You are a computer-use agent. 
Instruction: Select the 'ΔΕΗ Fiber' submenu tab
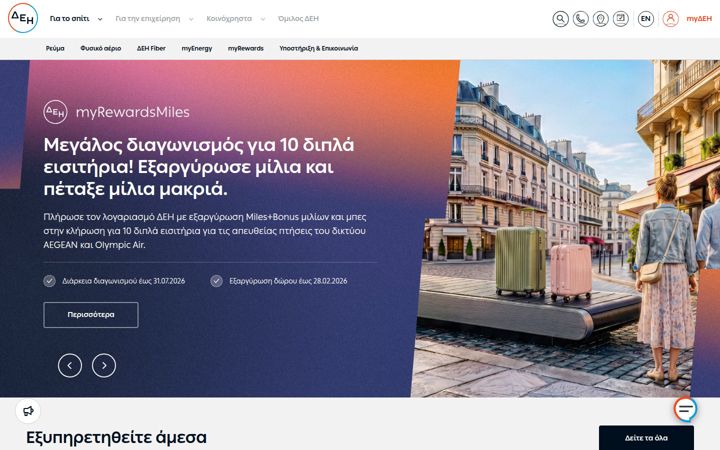pos(151,48)
